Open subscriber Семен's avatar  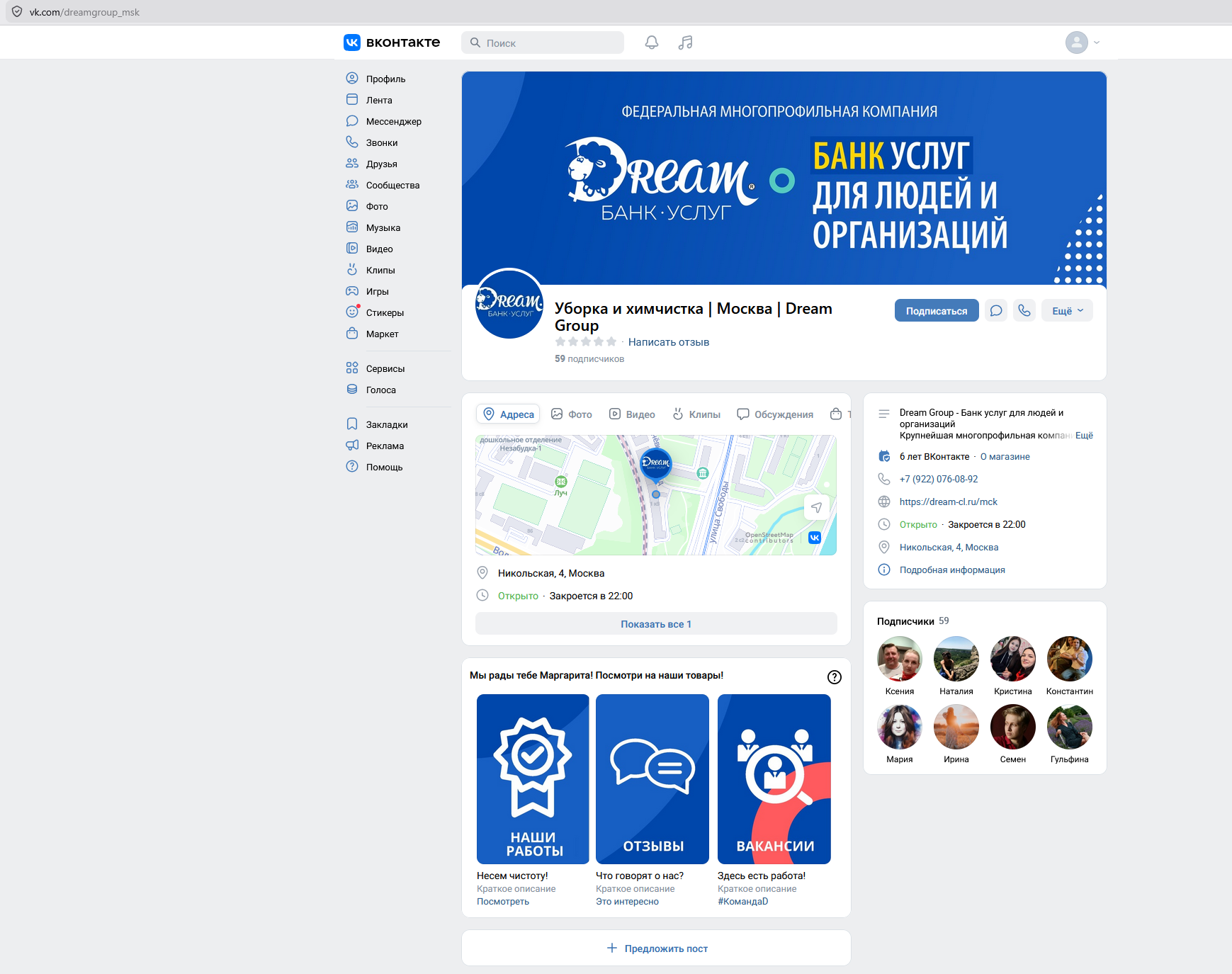click(x=1013, y=726)
